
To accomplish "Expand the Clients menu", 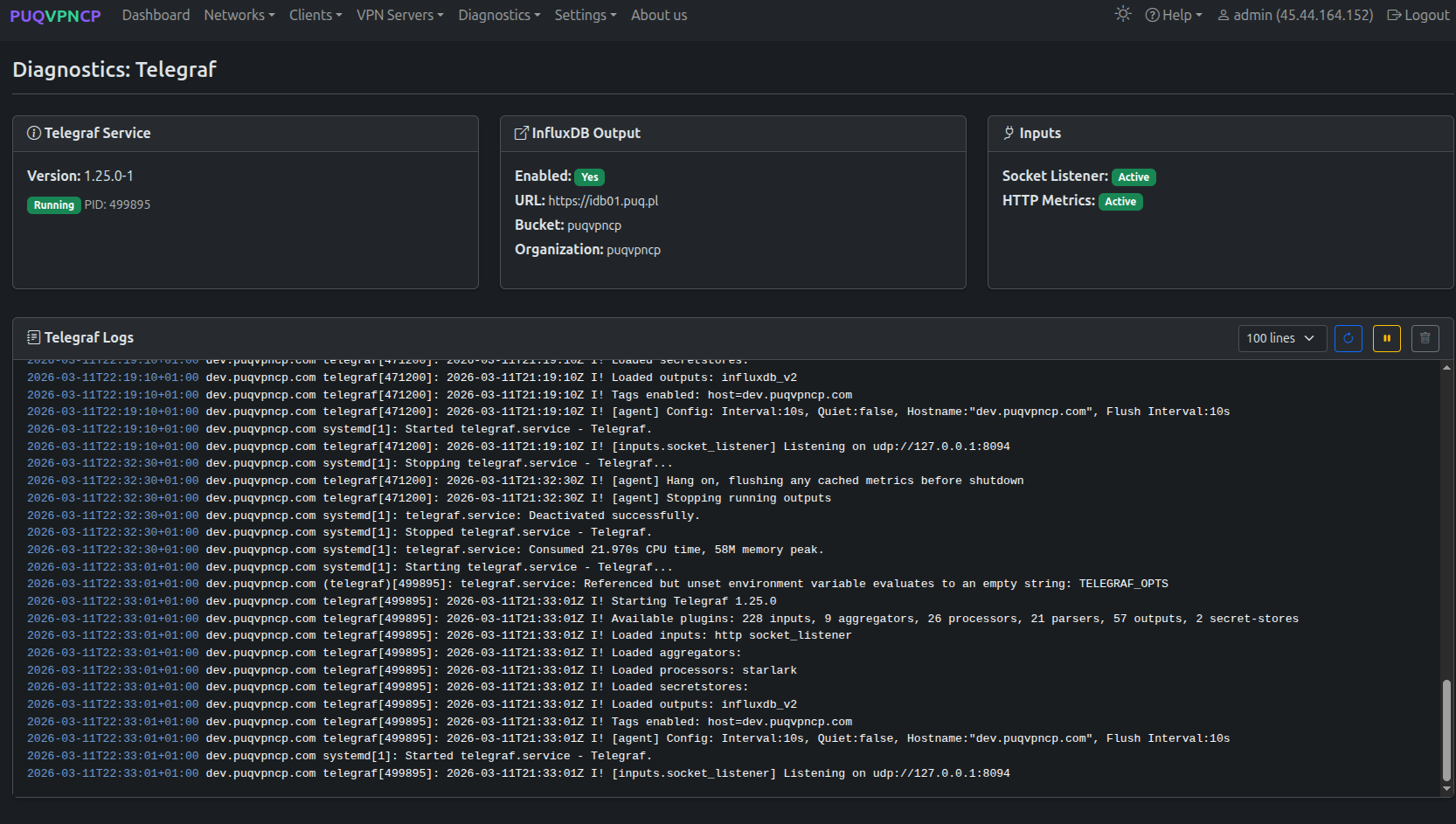I will (315, 15).
